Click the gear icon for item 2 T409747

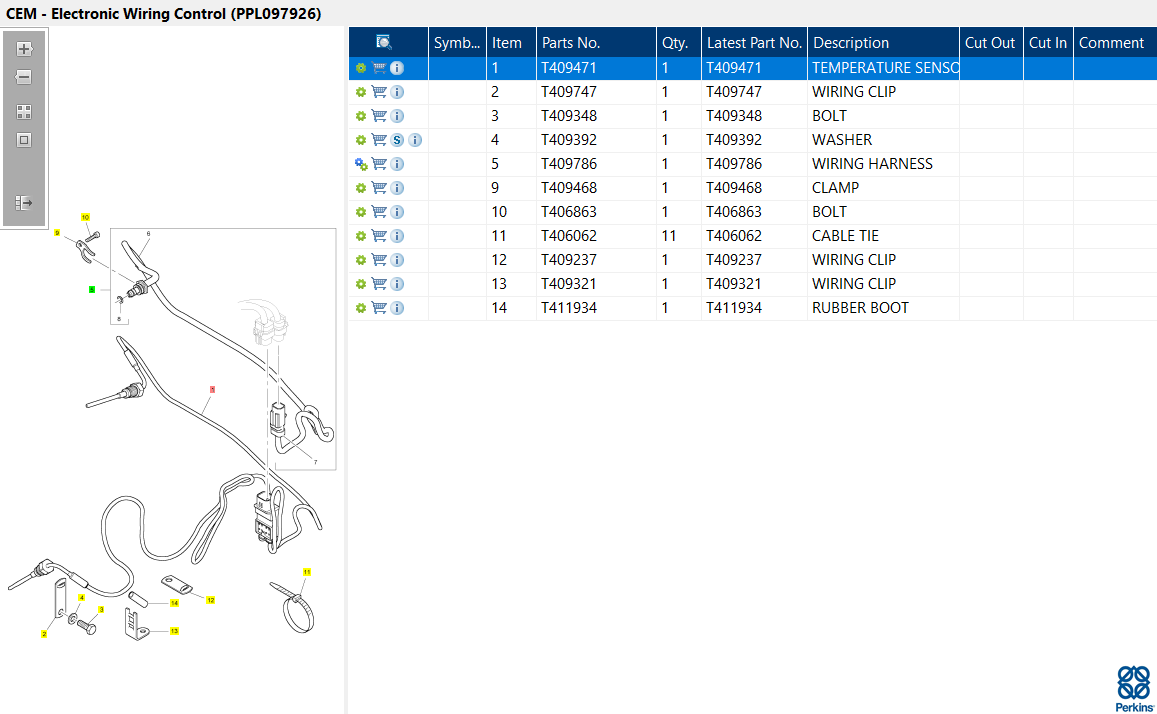click(x=361, y=92)
